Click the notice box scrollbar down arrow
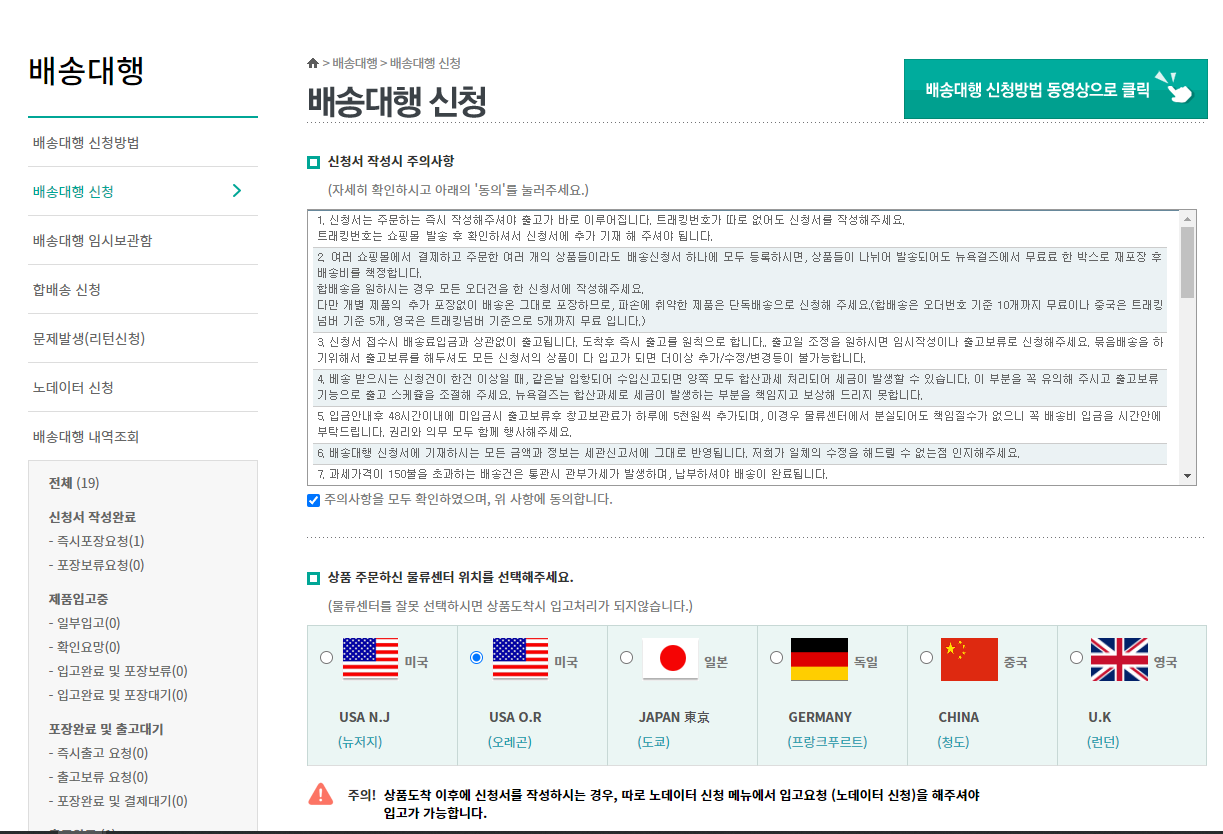 (x=1187, y=476)
